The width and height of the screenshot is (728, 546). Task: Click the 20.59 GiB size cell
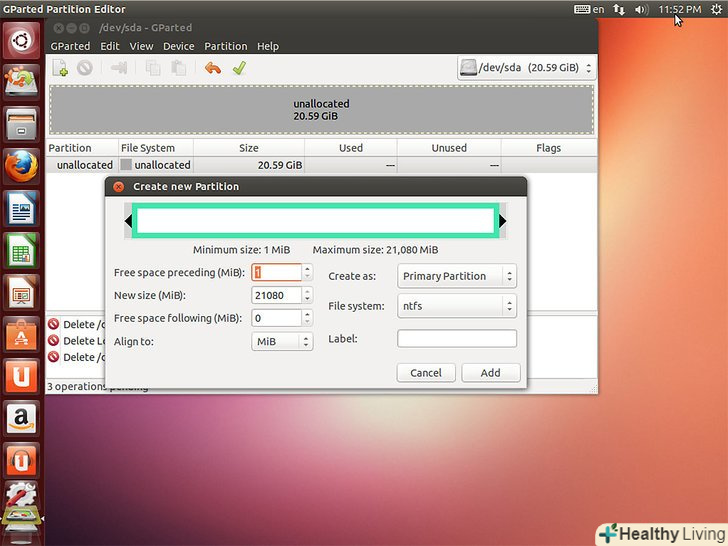249,165
